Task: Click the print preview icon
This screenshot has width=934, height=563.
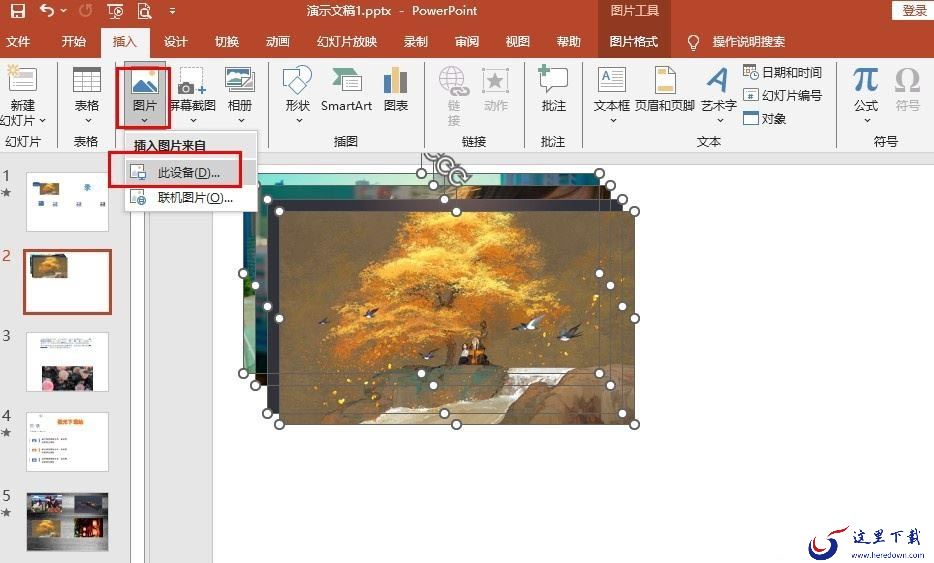Action: (x=144, y=11)
